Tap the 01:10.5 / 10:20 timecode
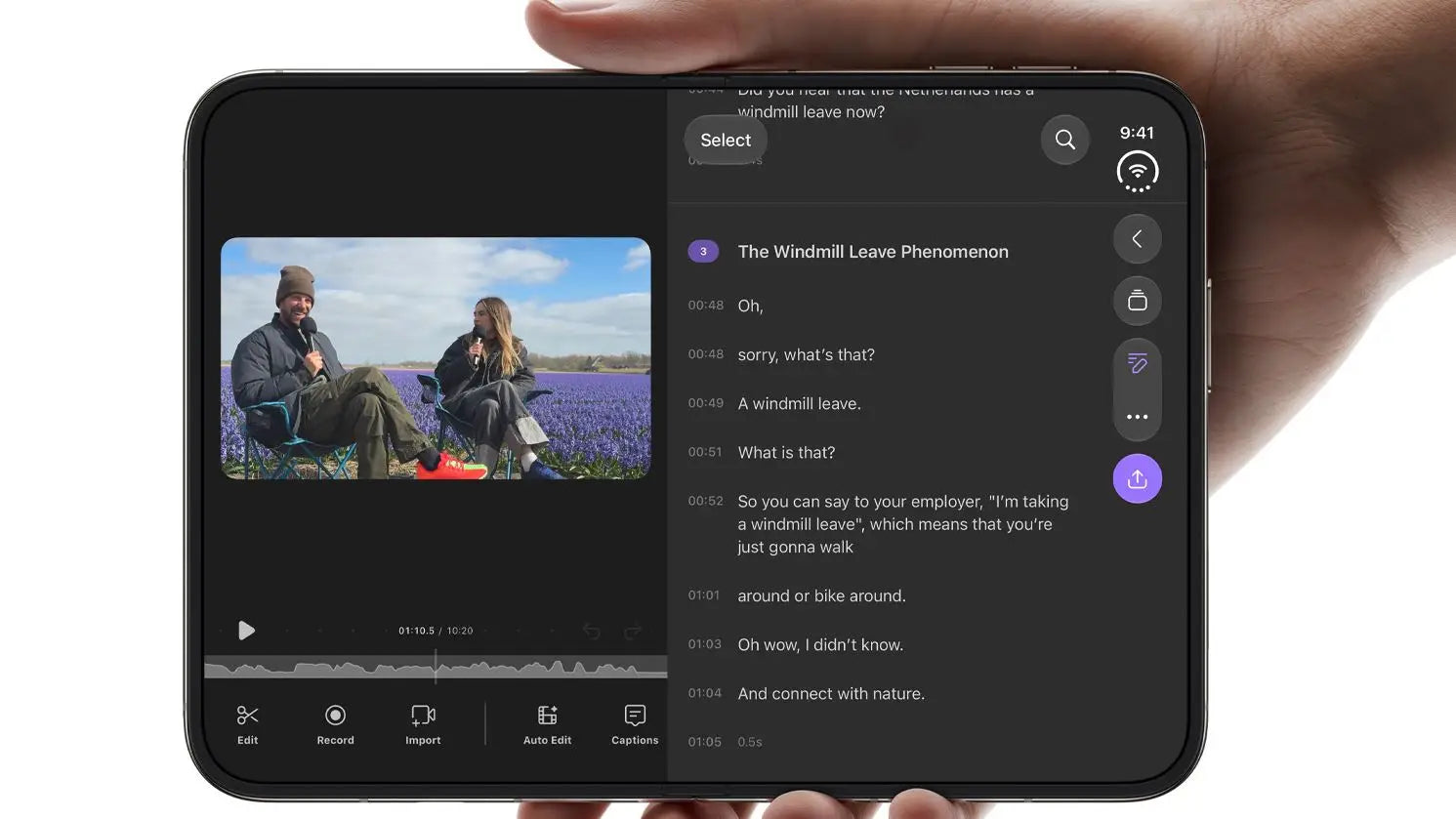This screenshot has width=1456, height=819. 436,631
